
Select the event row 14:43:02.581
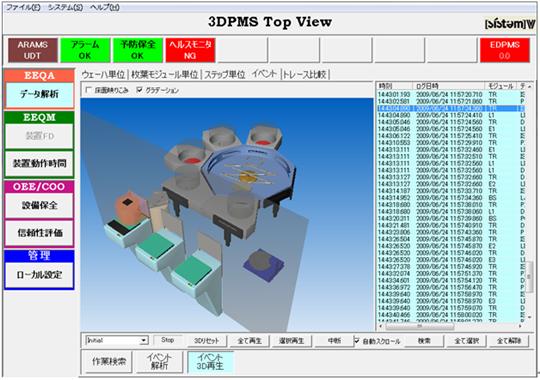(450, 101)
